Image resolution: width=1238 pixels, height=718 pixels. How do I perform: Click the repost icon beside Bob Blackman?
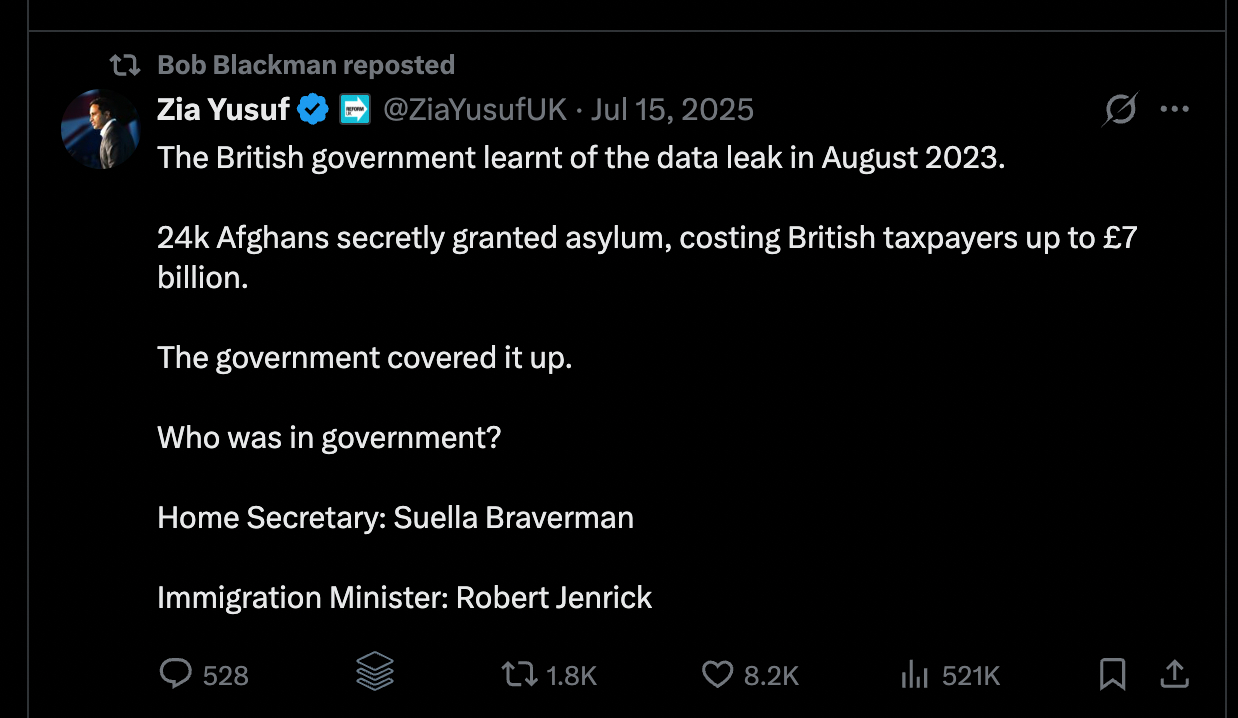(124, 66)
